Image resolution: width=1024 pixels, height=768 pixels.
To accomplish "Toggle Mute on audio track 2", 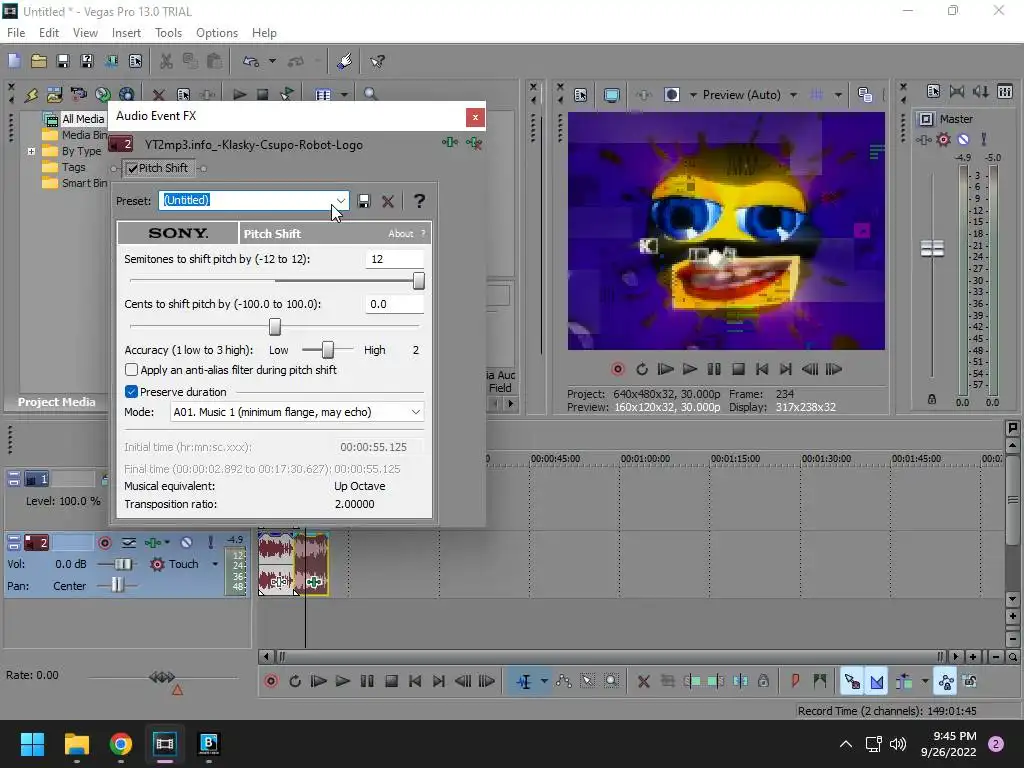I will click(187, 543).
